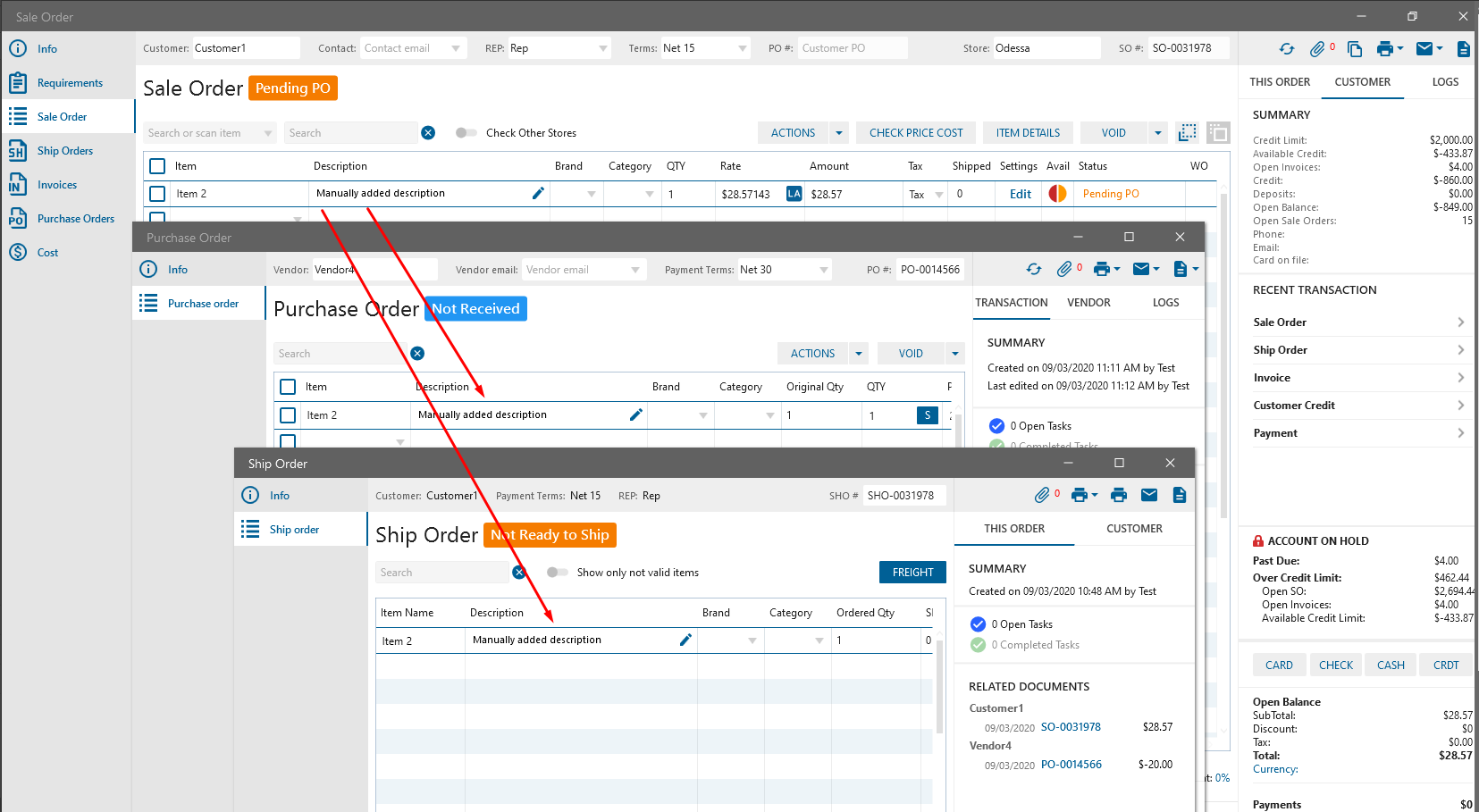
Task: Click the orange availability status icon
Action: point(1057,194)
